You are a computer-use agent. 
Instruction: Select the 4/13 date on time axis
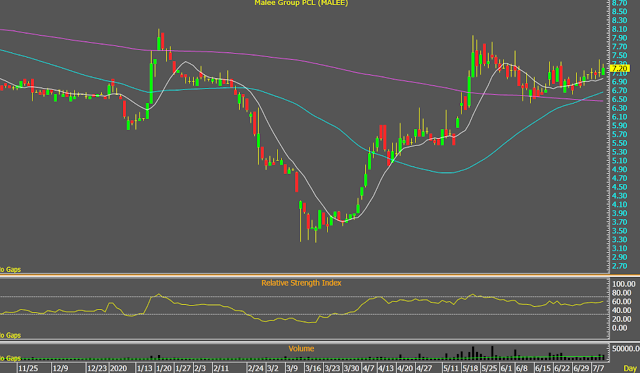pos(386,369)
